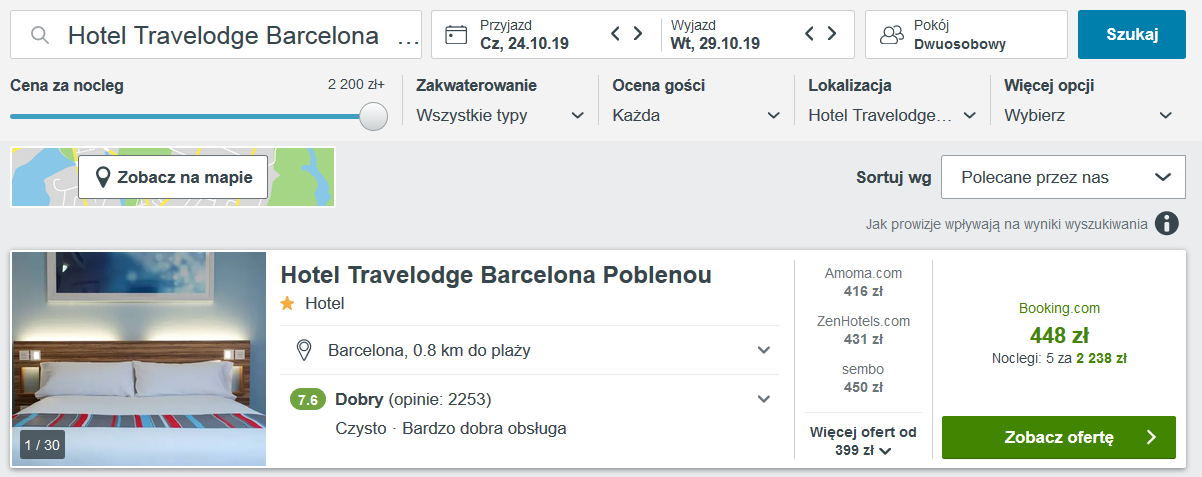1202x477 pixels.
Task: Click the Zobacz ofertę button
Action: tap(1059, 437)
